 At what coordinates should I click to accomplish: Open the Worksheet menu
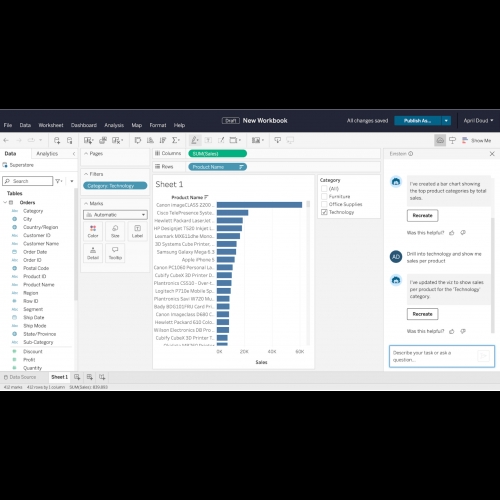click(51, 125)
